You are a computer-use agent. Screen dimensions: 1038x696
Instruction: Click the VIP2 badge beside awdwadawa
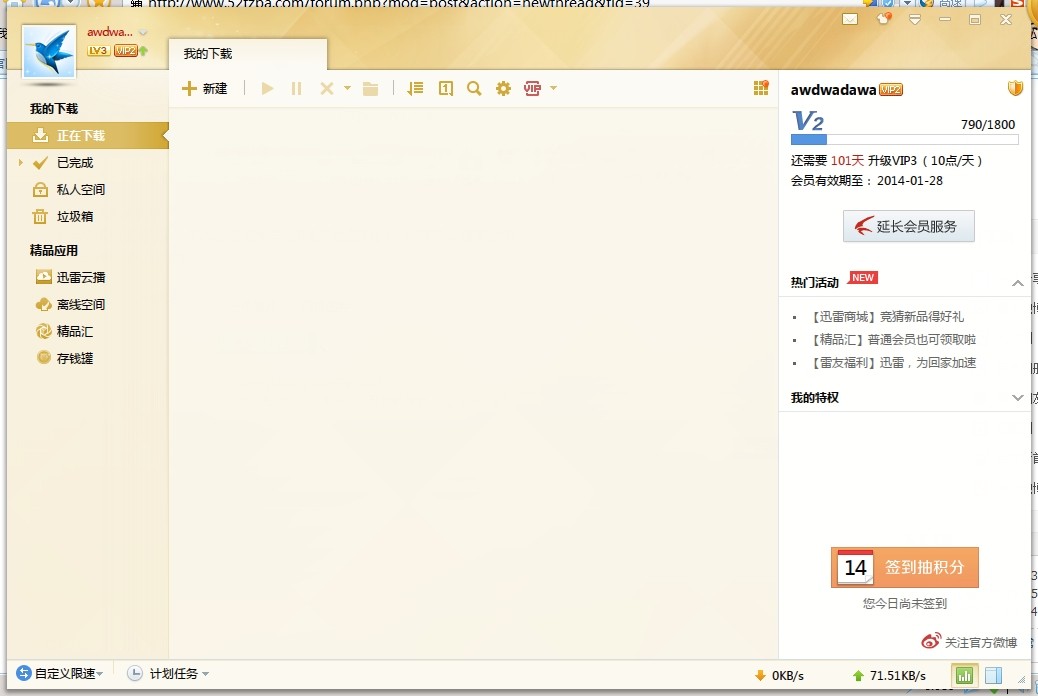click(x=891, y=90)
